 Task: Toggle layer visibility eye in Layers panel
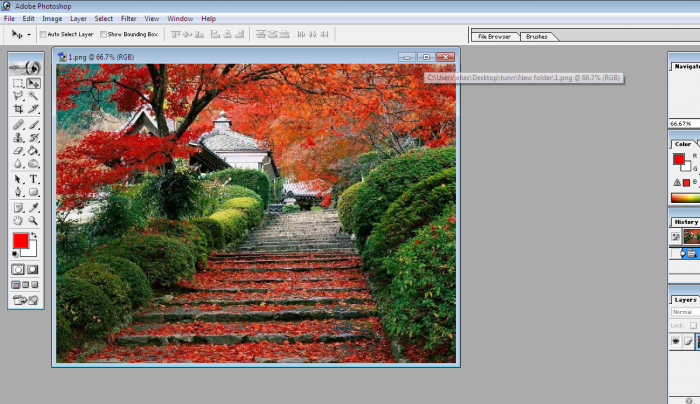(x=676, y=341)
